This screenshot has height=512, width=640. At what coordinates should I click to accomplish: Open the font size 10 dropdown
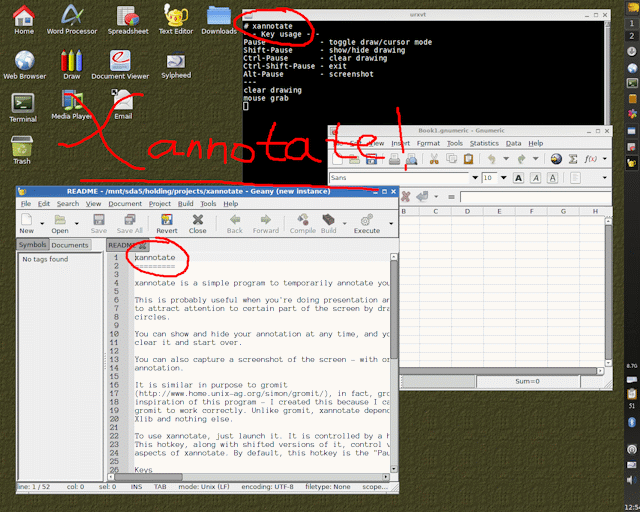coord(504,177)
